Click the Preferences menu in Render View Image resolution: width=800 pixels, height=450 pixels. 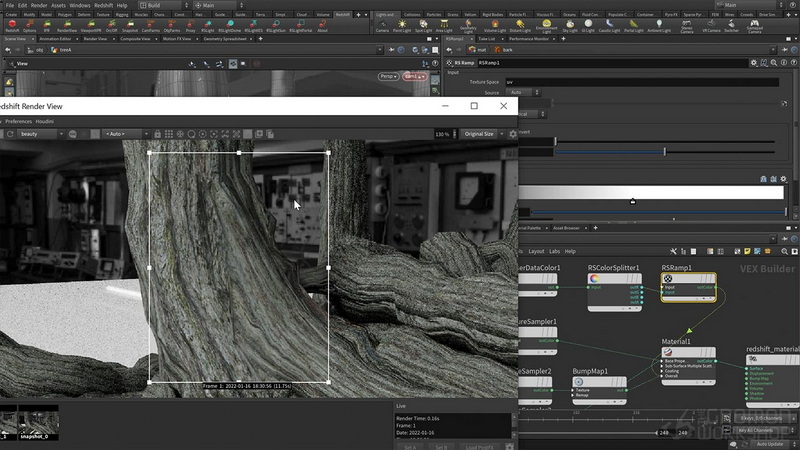[18, 121]
